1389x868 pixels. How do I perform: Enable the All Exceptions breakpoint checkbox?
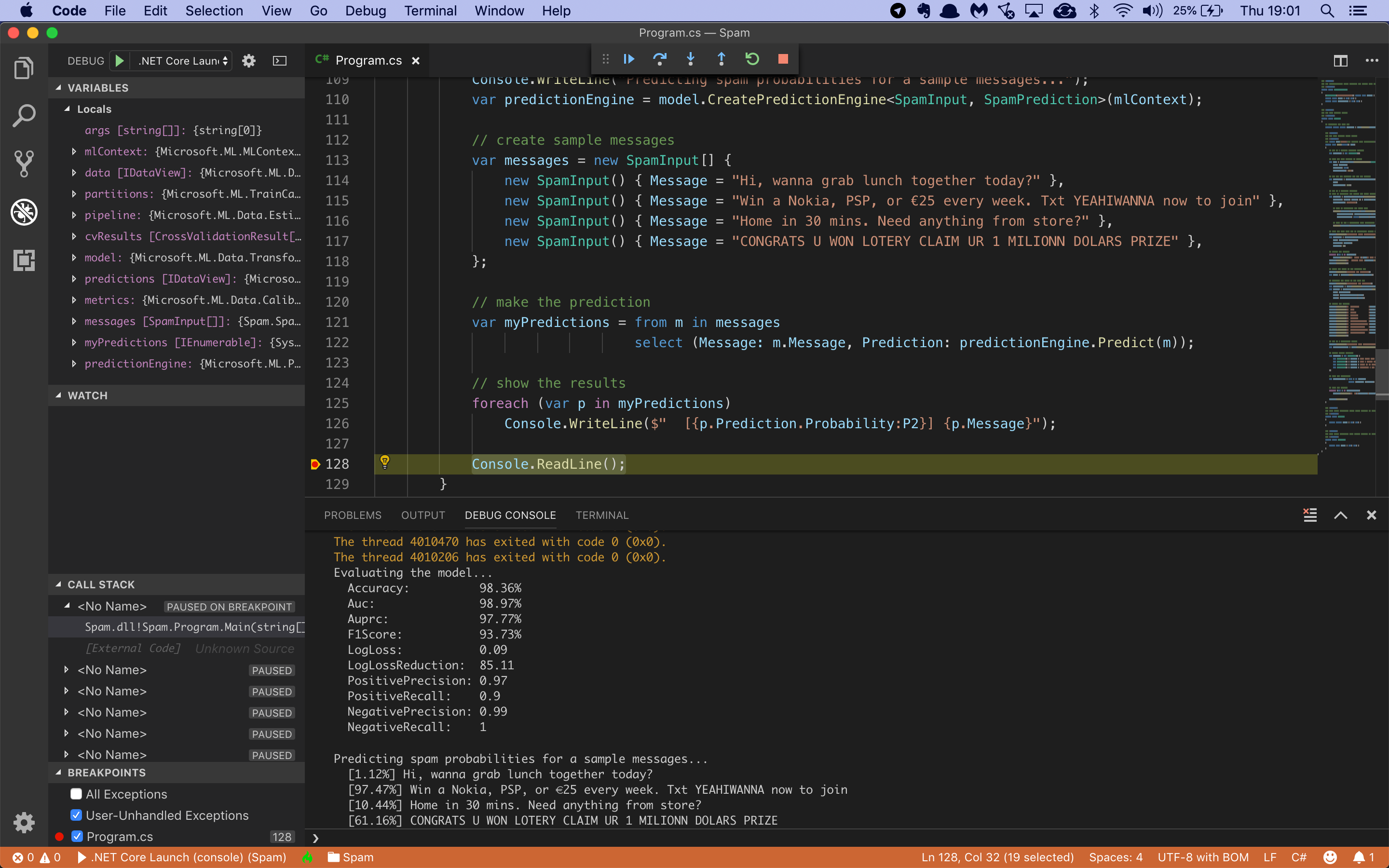click(x=76, y=794)
